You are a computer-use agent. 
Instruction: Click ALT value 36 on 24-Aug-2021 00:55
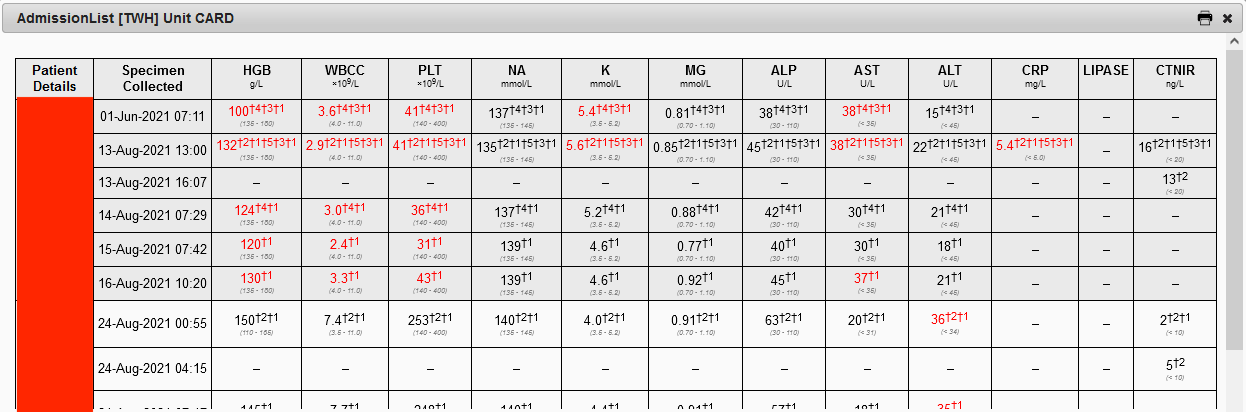tap(950, 320)
